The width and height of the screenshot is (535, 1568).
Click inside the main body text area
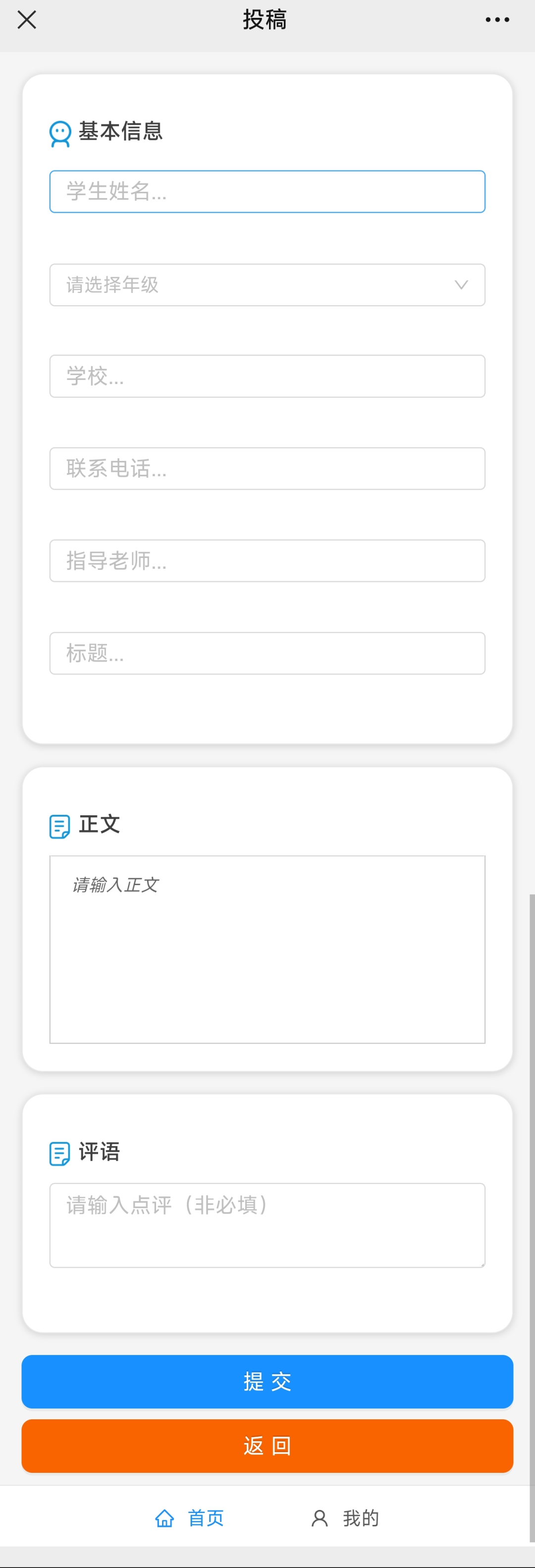click(267, 950)
